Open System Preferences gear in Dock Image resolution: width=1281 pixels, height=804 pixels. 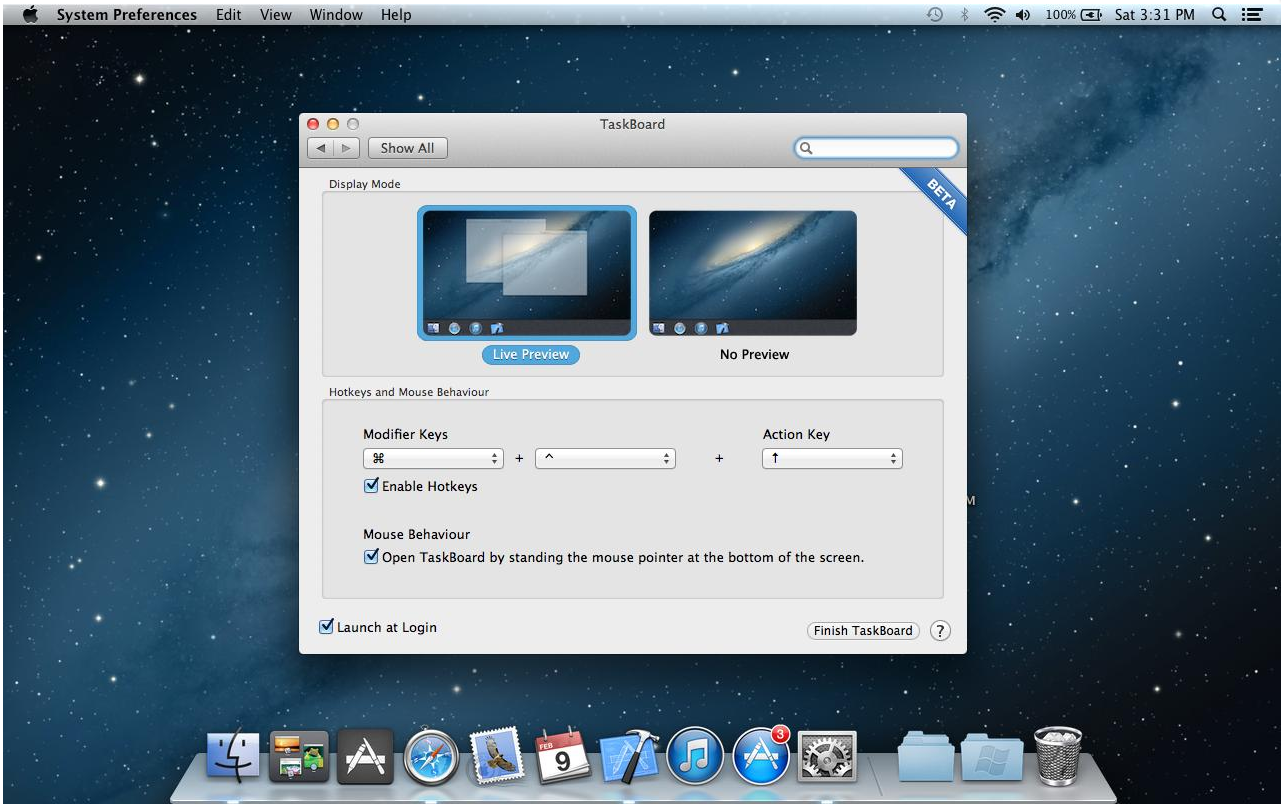click(826, 756)
